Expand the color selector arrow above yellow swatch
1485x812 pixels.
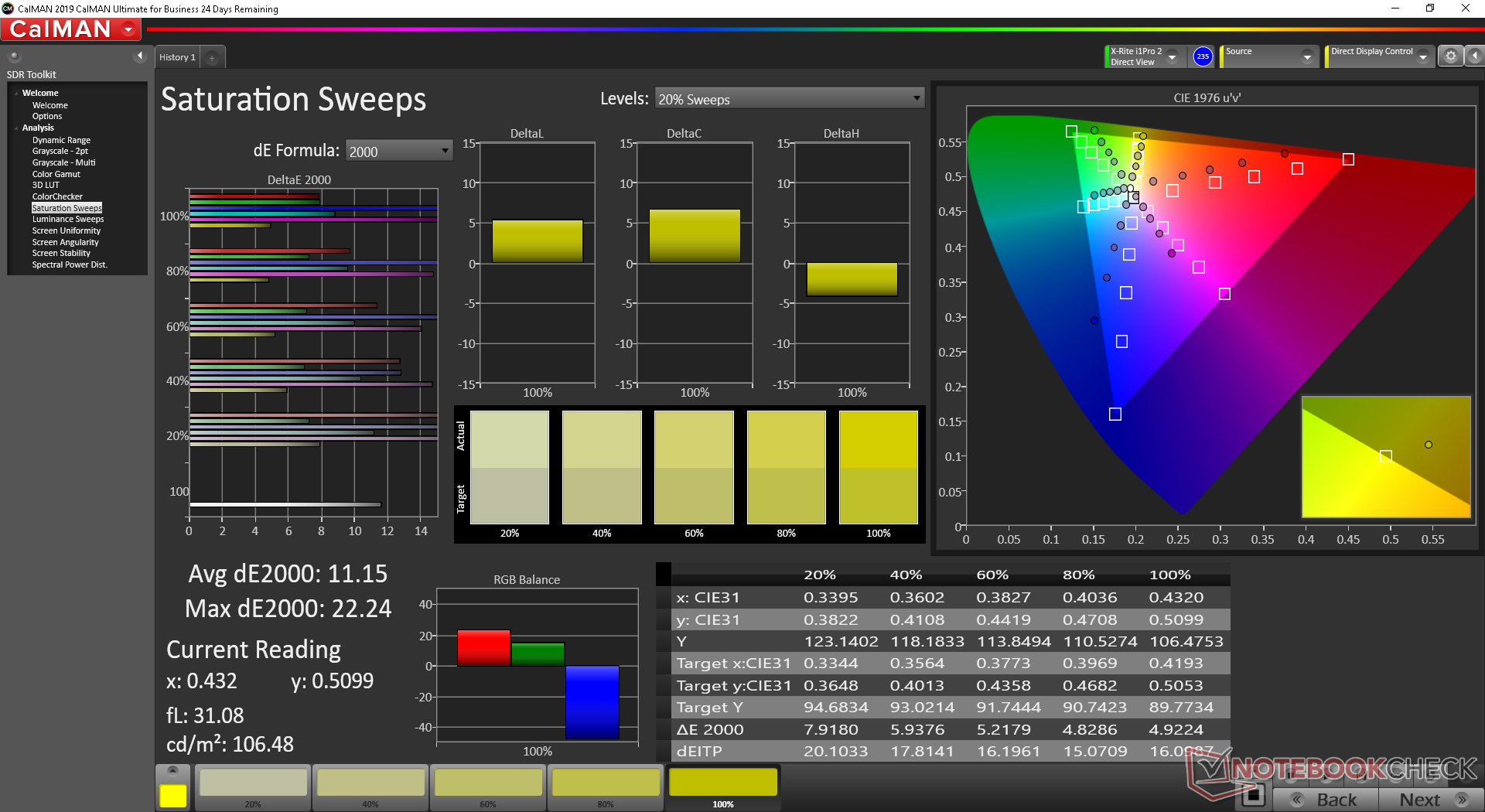click(x=172, y=770)
